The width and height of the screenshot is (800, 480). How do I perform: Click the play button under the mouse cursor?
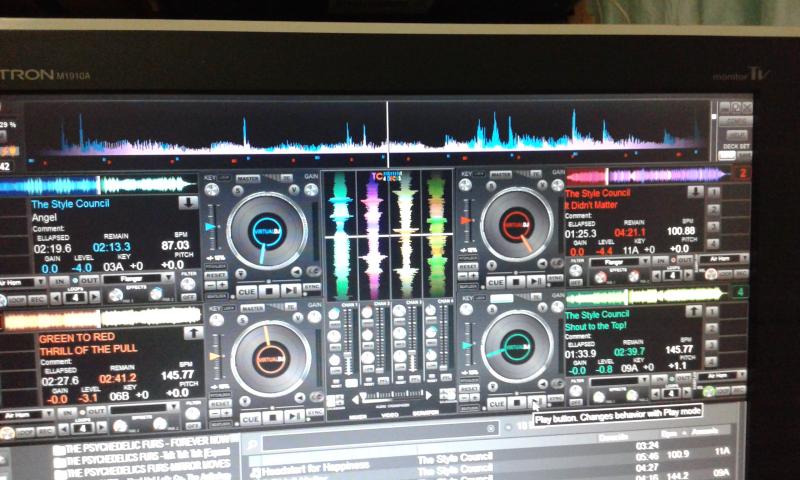point(536,401)
